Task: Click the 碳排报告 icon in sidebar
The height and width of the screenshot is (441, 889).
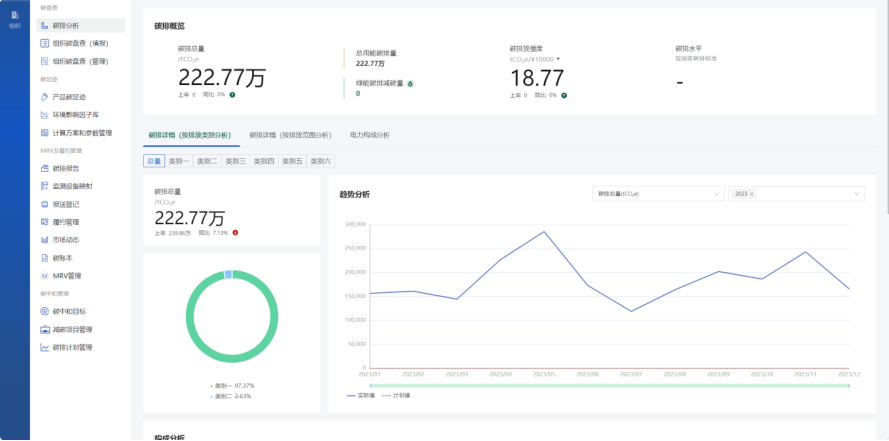Action: [x=44, y=168]
